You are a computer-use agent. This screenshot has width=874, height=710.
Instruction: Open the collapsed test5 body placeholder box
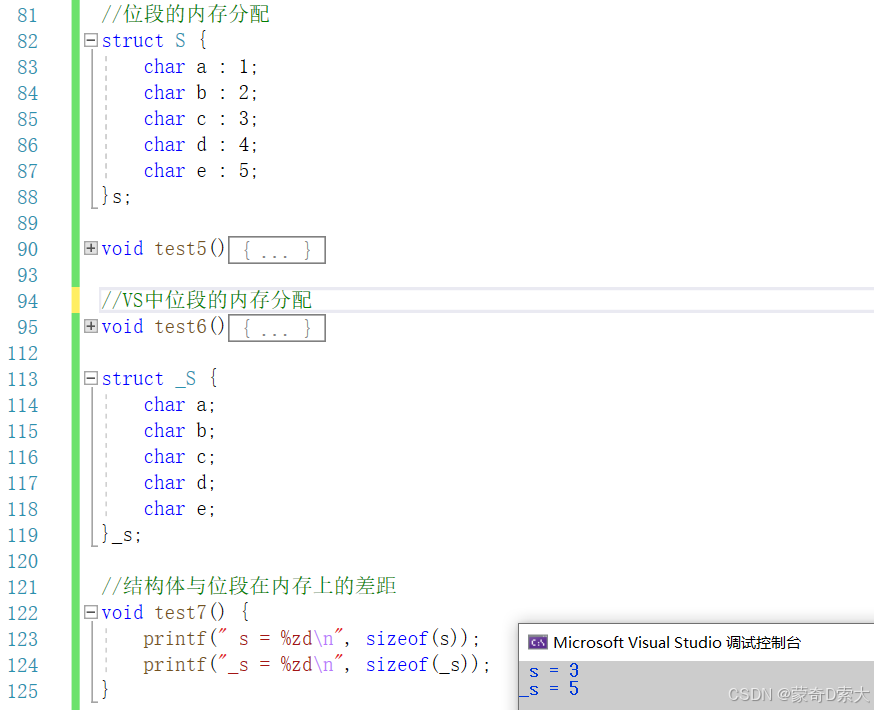click(277, 250)
